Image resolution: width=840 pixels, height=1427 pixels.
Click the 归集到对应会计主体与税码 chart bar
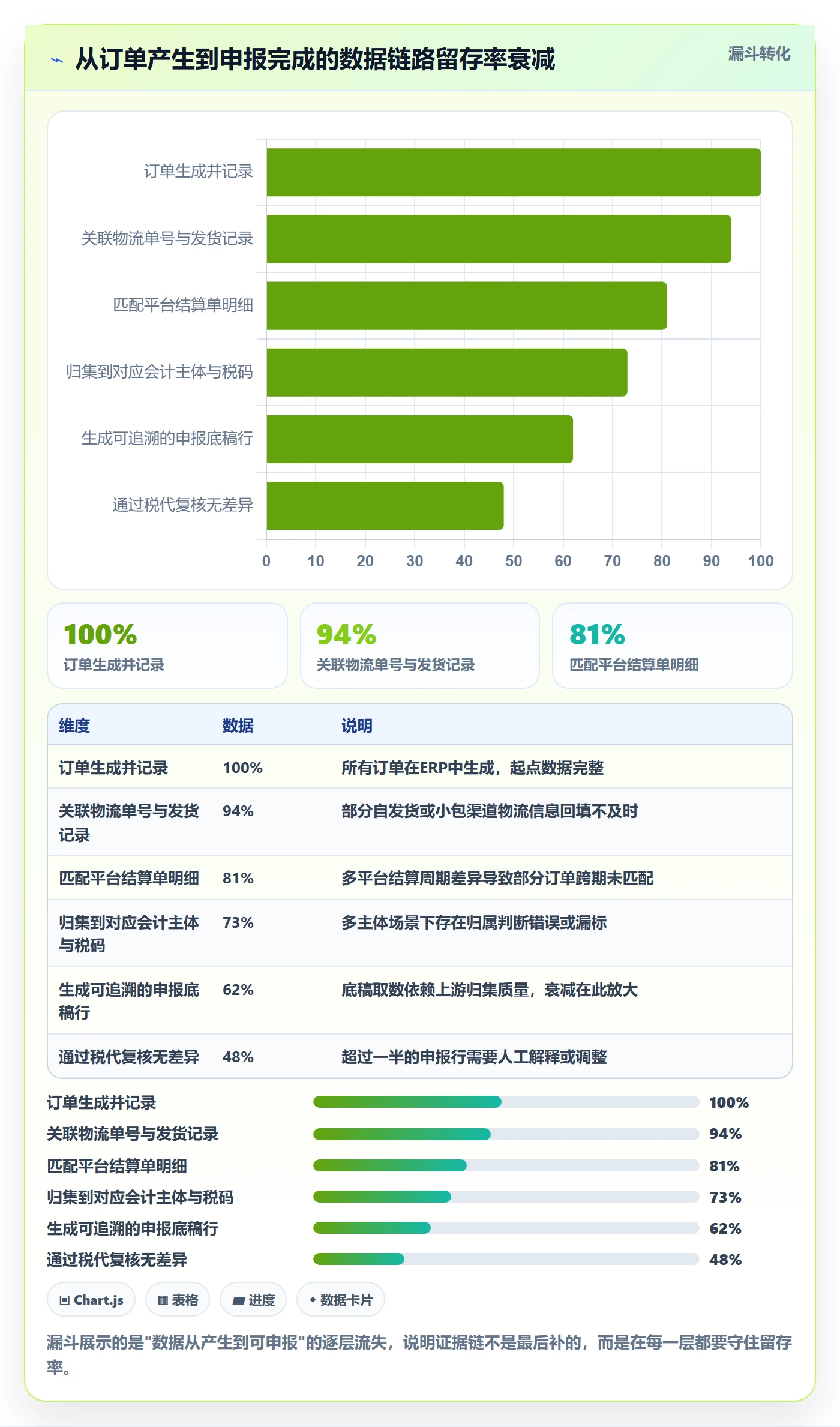click(x=447, y=373)
